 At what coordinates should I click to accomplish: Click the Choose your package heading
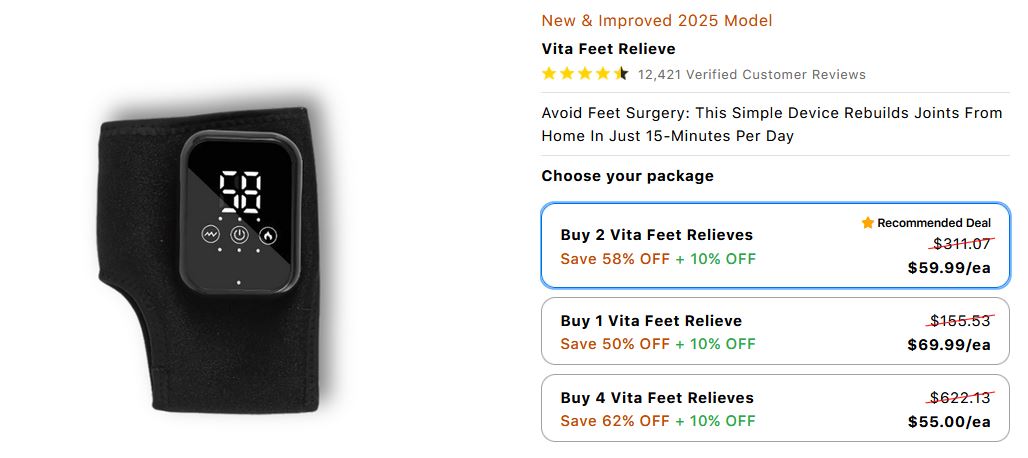pos(627,176)
